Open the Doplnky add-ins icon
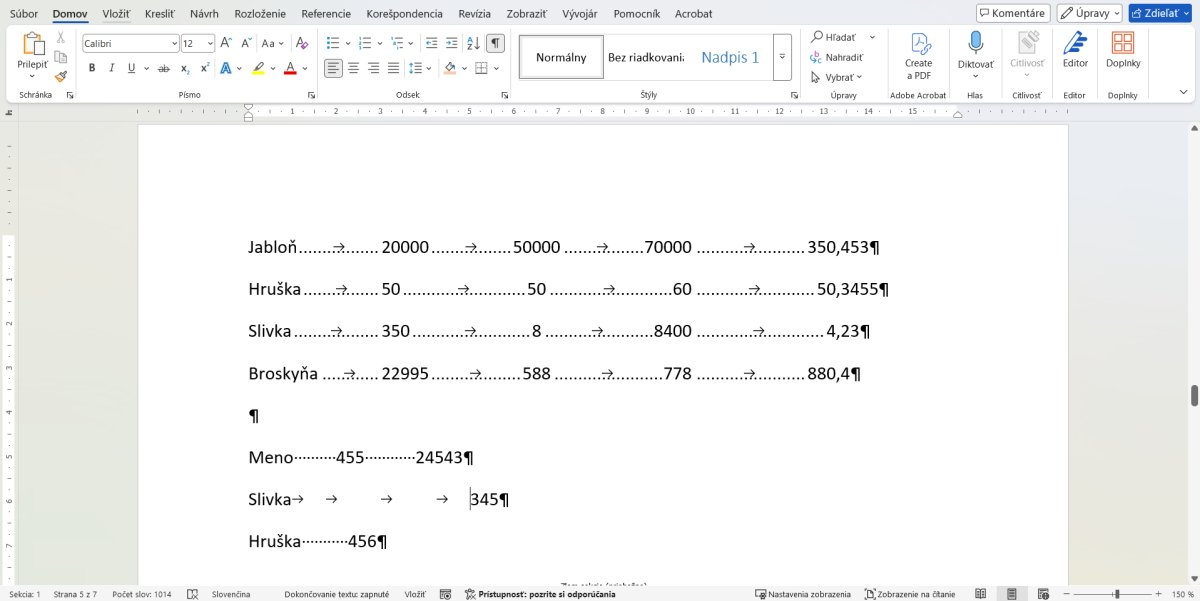 click(1123, 43)
